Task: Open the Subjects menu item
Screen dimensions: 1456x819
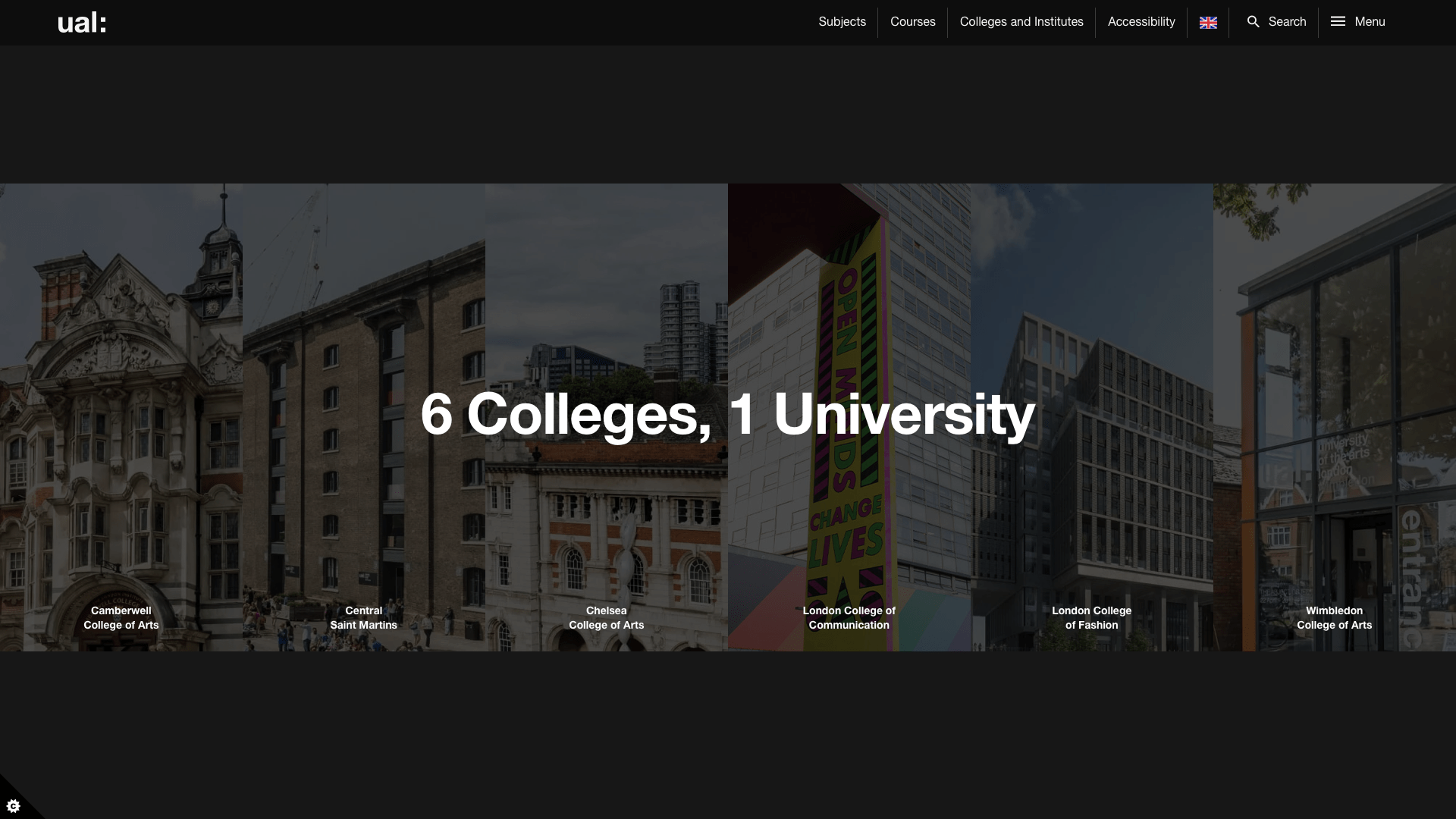Action: point(842,22)
